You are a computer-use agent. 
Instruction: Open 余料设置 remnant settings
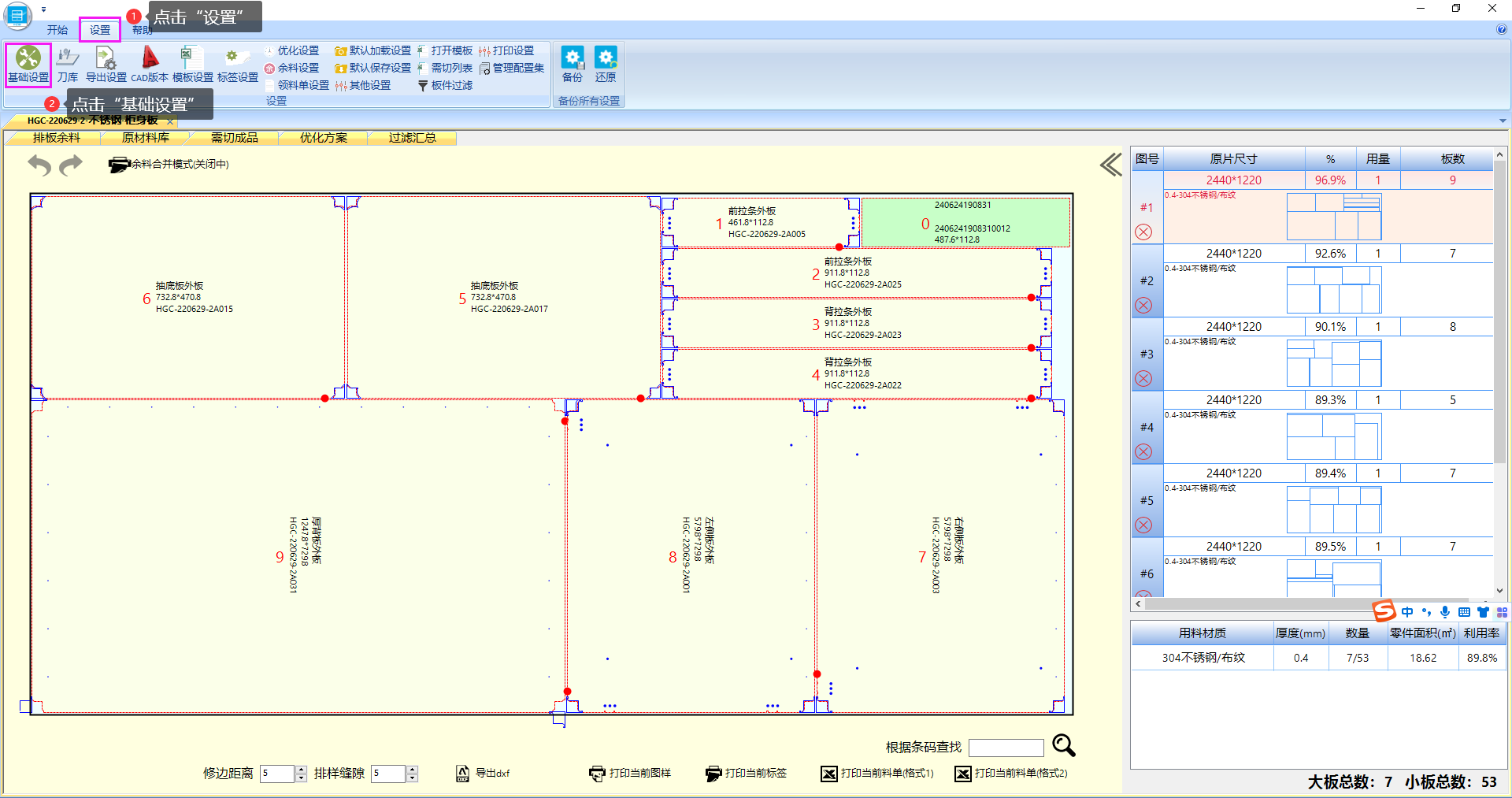pos(291,68)
